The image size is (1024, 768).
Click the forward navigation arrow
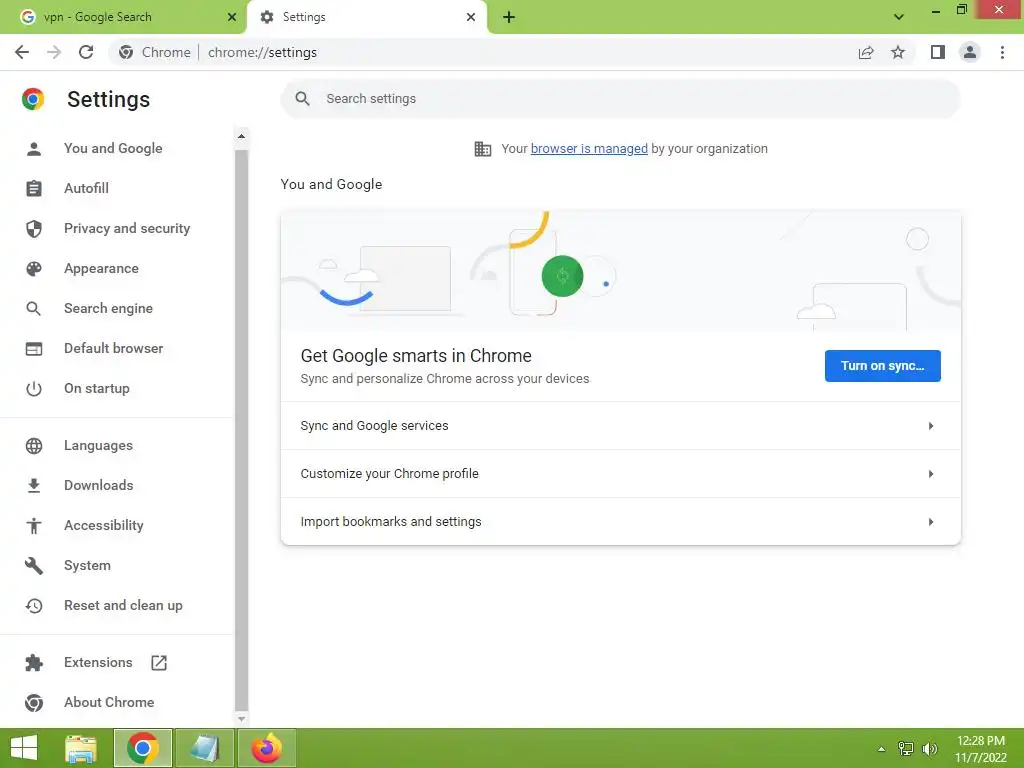click(54, 52)
